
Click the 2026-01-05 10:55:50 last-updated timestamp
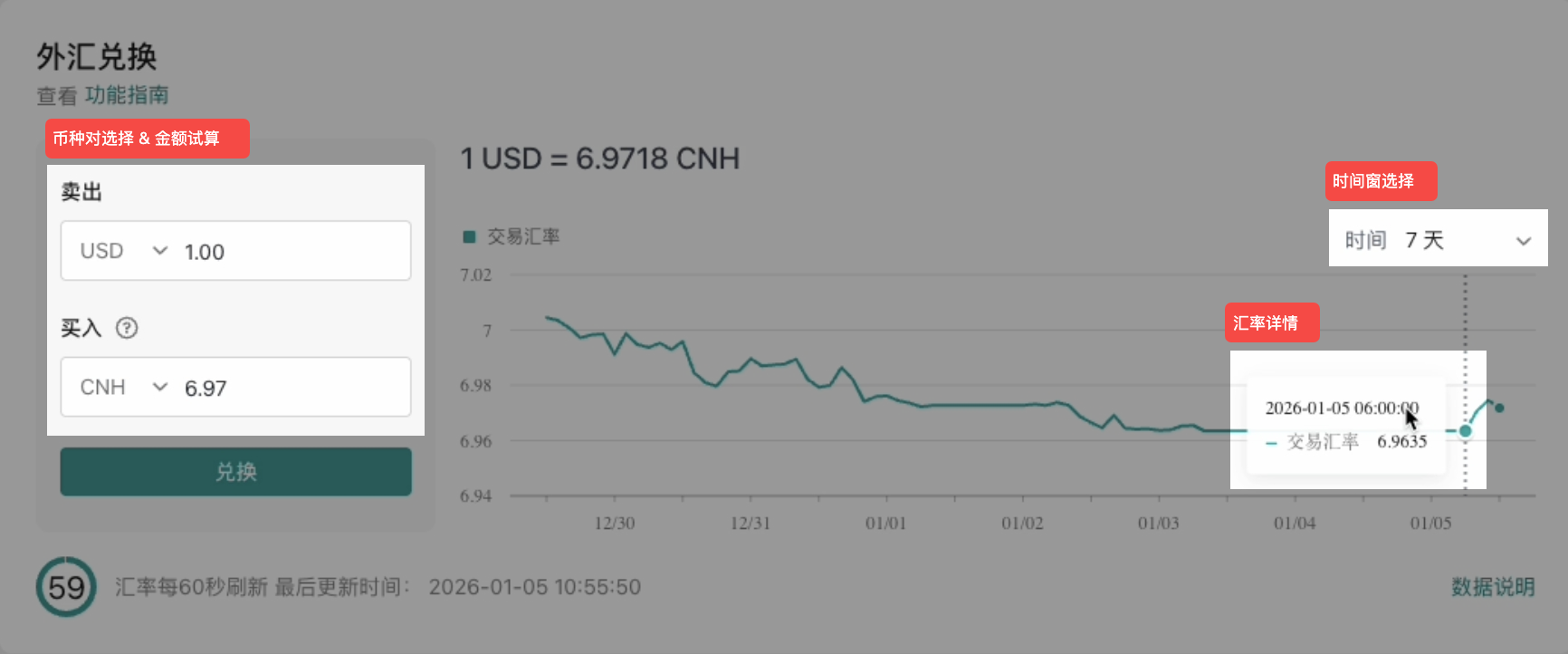534,587
